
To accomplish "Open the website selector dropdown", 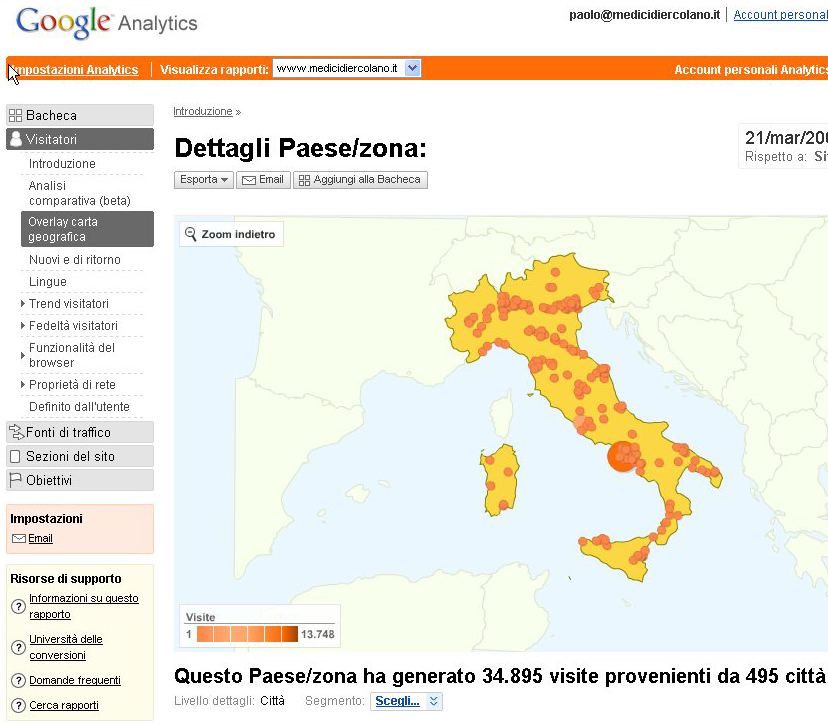I will (x=346, y=68).
